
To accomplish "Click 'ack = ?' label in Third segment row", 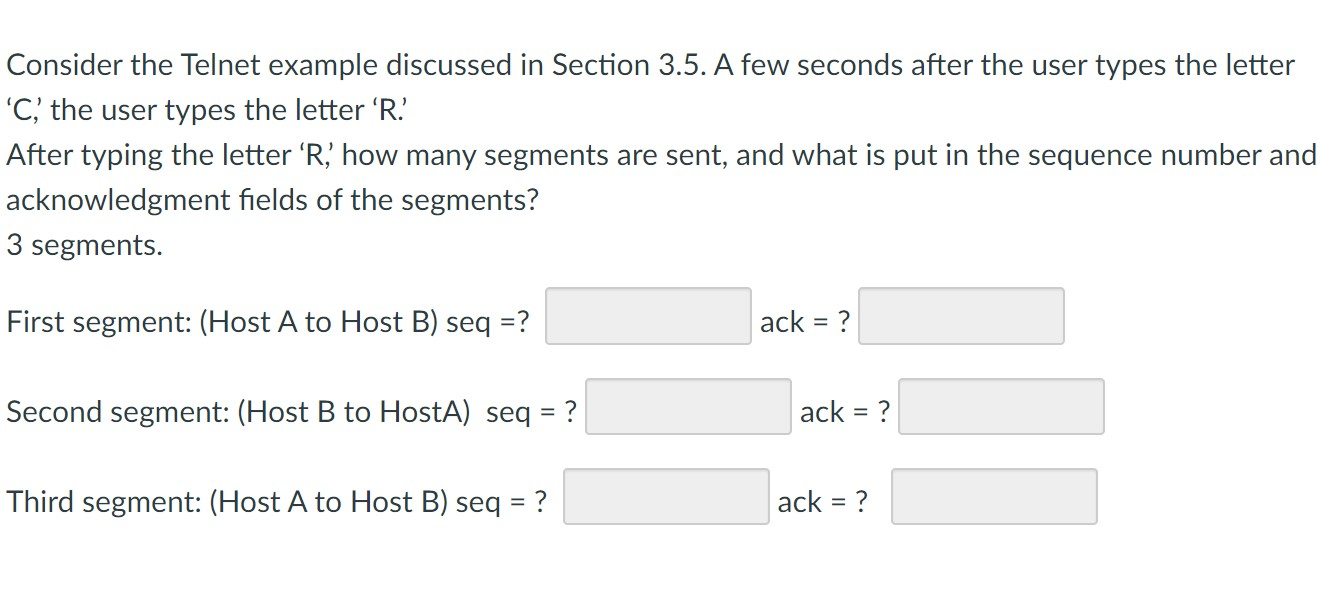I will click(x=823, y=502).
